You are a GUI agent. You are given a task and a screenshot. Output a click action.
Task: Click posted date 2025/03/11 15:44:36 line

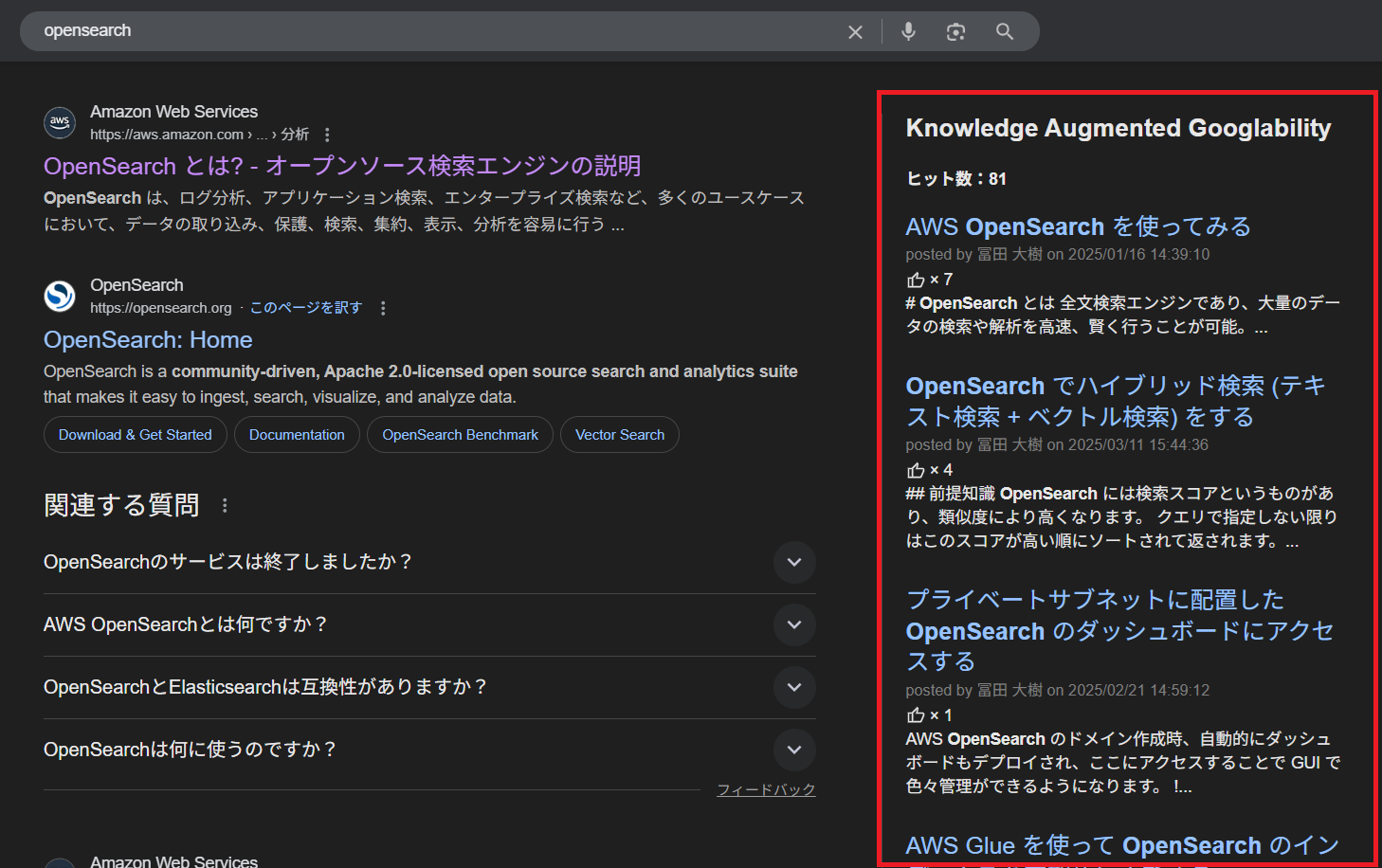click(1057, 444)
